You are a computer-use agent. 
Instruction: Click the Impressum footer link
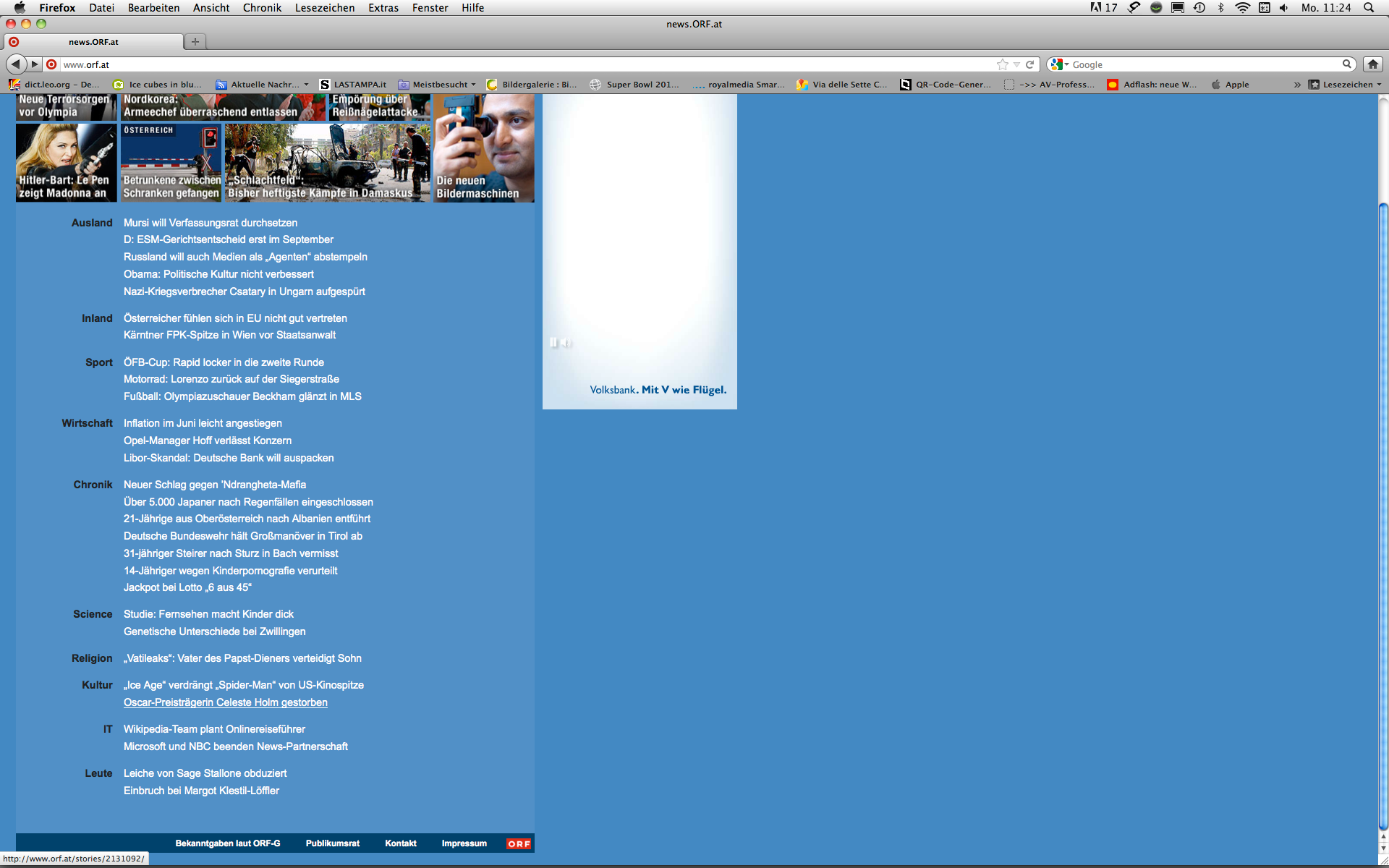pyautogui.click(x=464, y=843)
